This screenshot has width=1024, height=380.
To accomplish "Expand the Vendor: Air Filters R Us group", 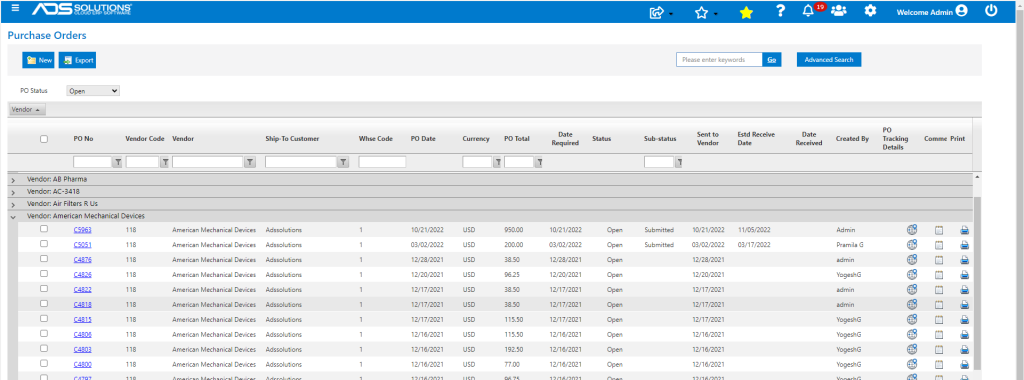I will point(13,204).
